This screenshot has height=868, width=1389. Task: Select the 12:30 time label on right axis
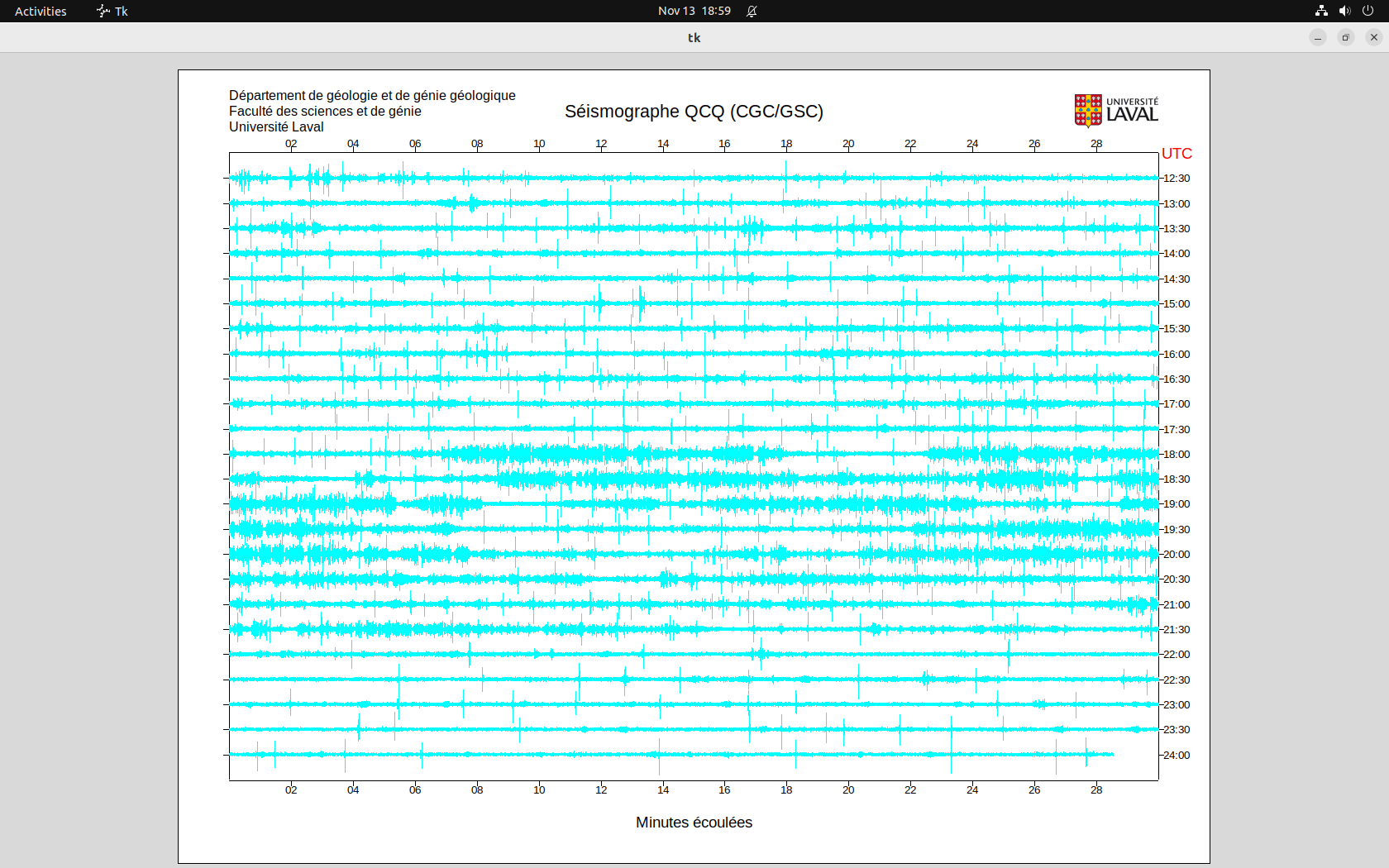[1177, 179]
